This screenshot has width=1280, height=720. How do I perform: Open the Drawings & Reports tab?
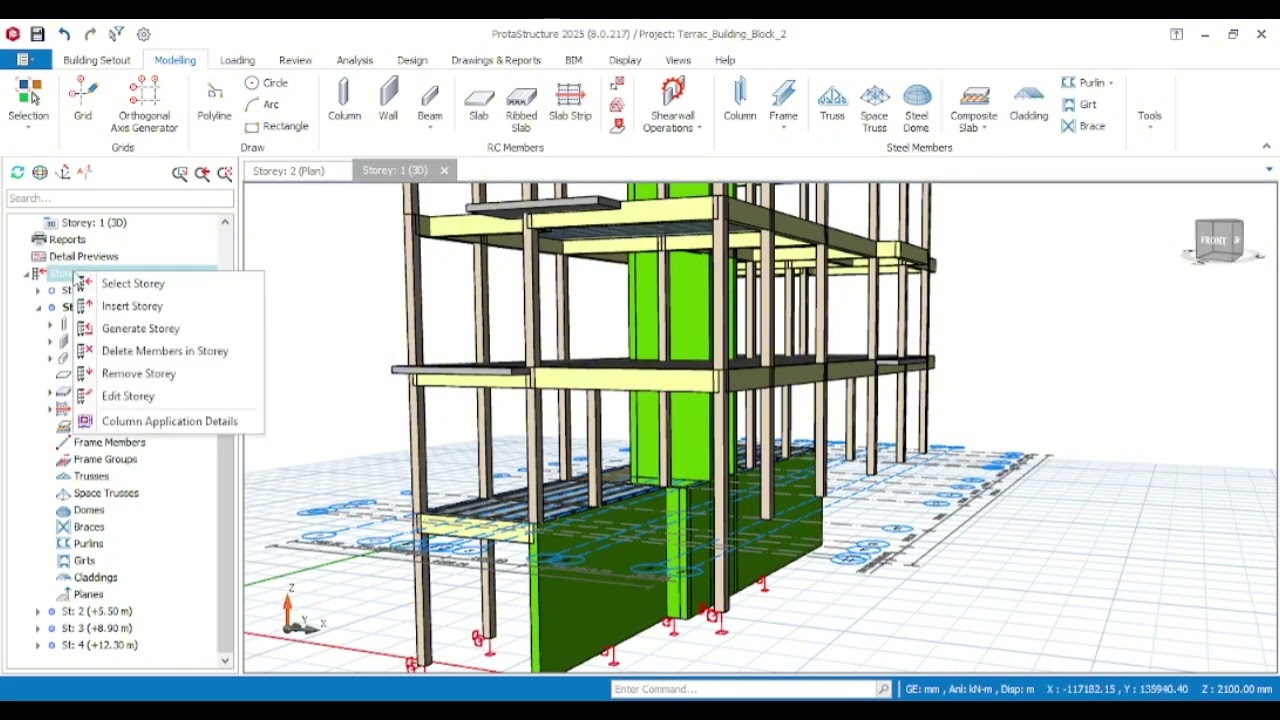click(x=496, y=60)
